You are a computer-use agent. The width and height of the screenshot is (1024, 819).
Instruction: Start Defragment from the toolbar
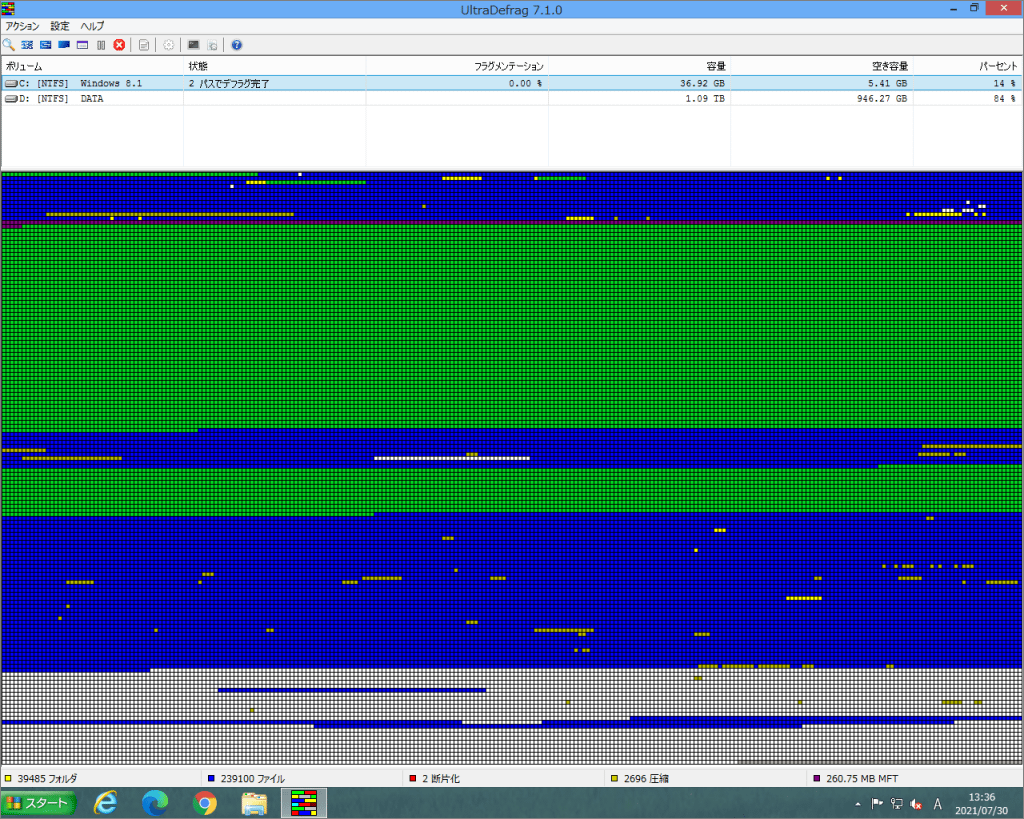27,45
